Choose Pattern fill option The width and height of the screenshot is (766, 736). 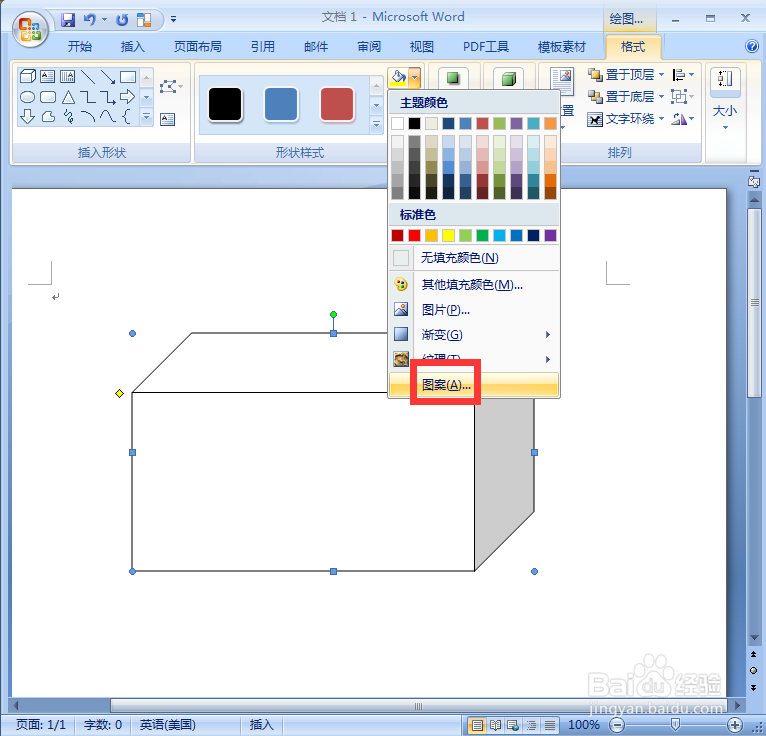pos(474,385)
